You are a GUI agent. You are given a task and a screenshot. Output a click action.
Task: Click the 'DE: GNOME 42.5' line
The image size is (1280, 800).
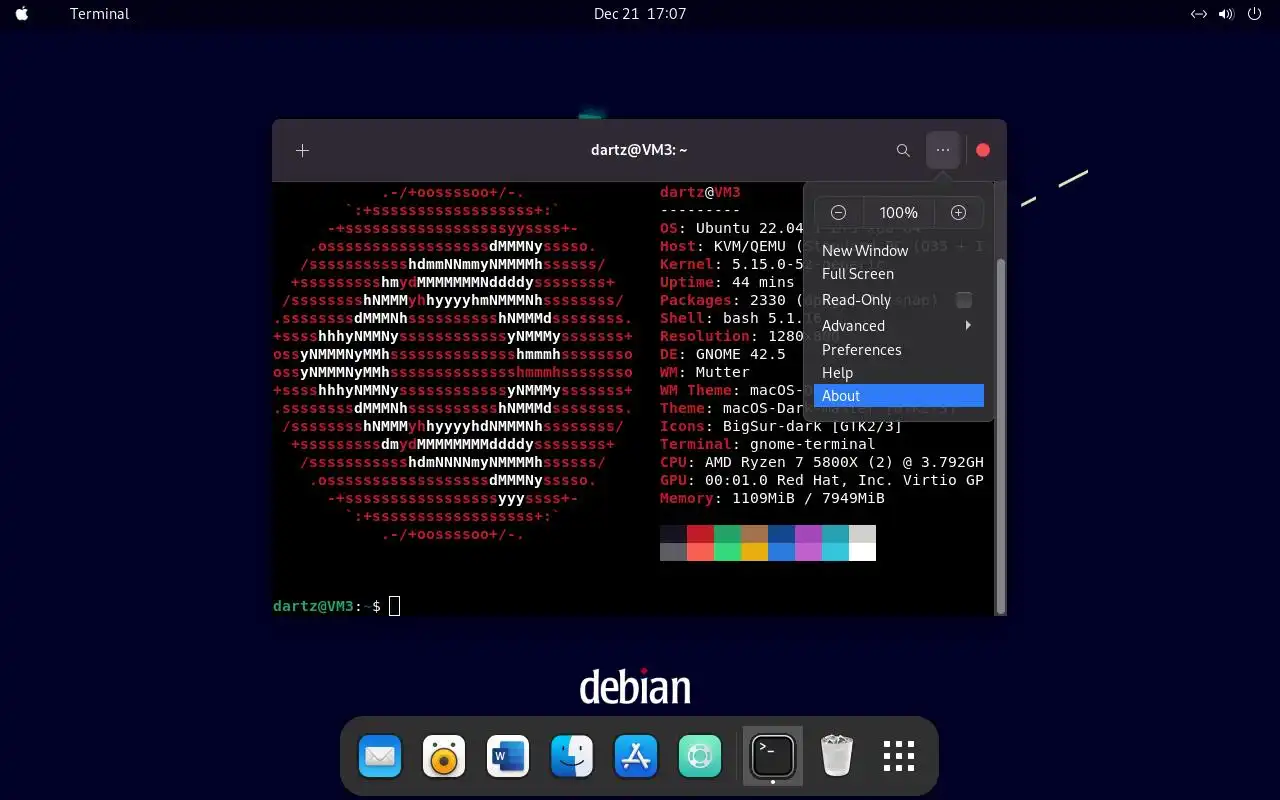(723, 354)
